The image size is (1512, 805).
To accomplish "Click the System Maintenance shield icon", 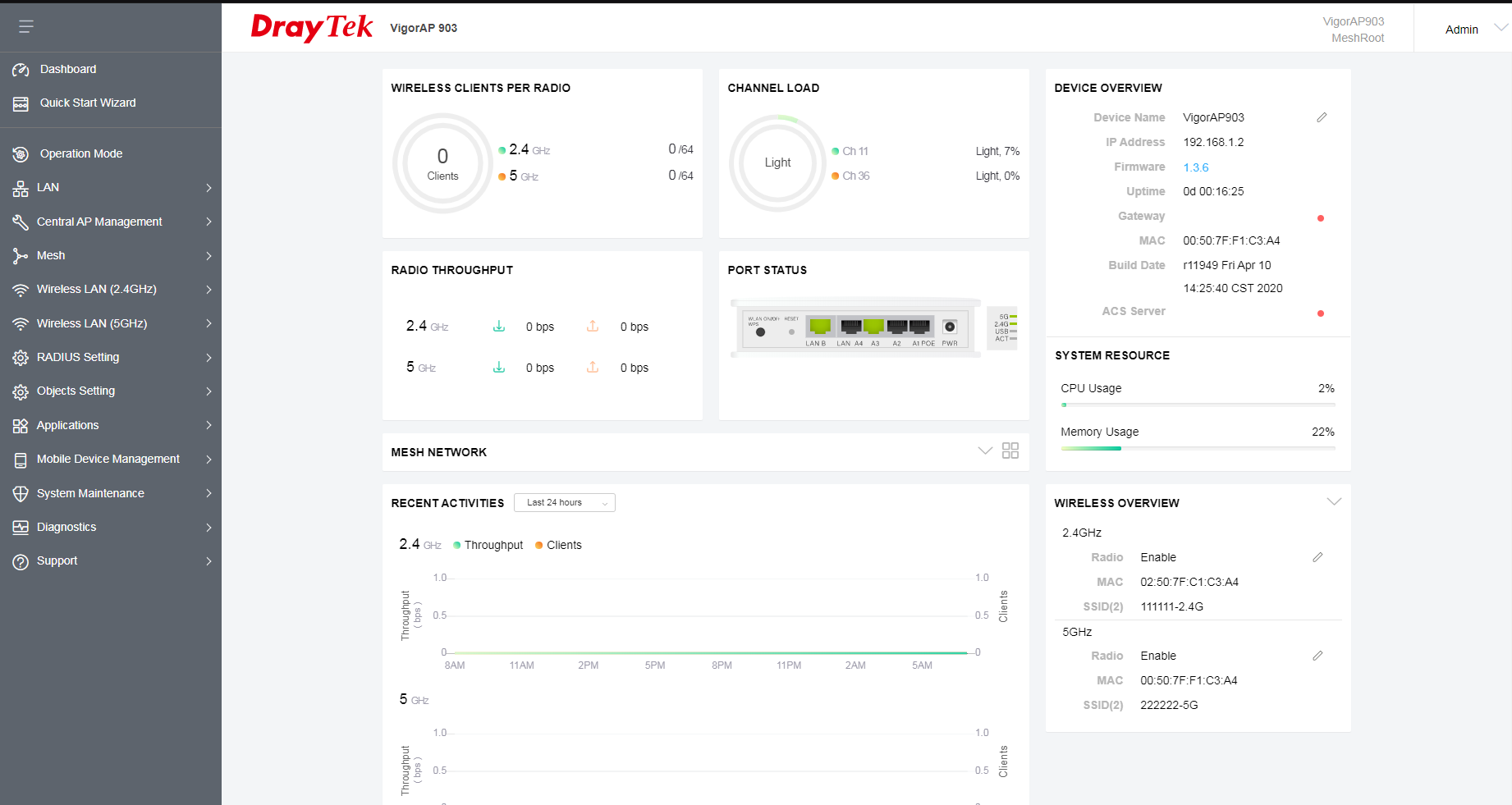I will [21, 494].
